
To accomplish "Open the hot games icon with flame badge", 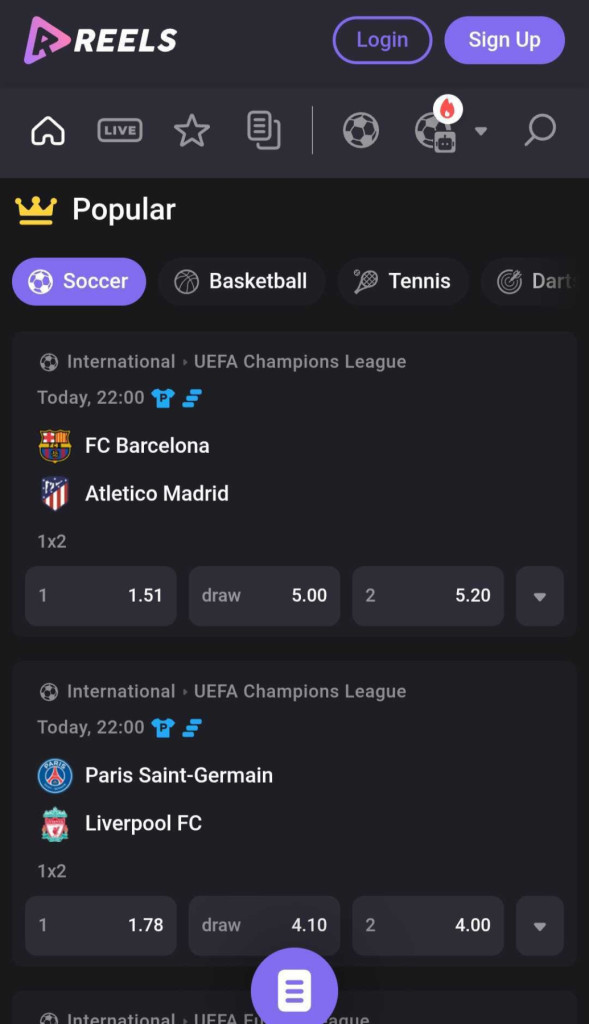I will click(438, 130).
